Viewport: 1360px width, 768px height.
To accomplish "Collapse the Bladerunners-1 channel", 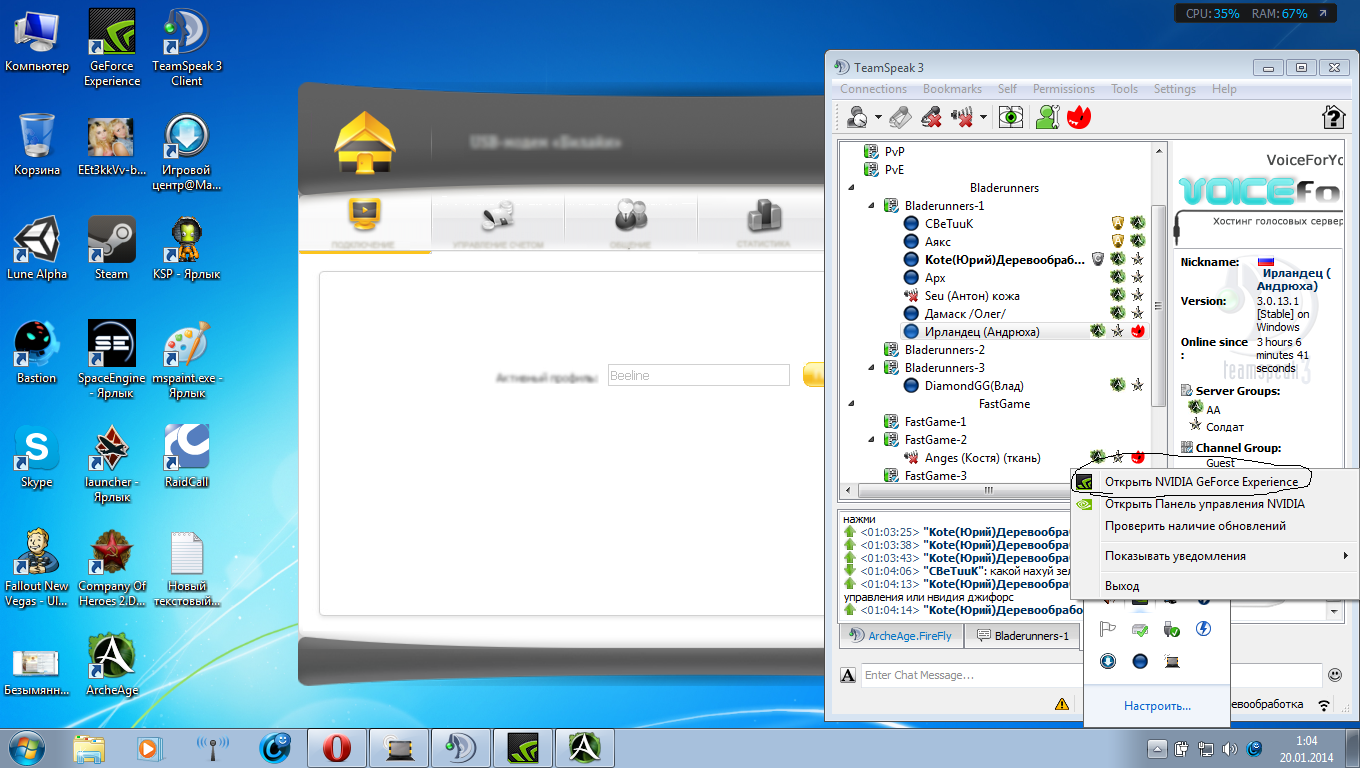I will (x=870, y=206).
